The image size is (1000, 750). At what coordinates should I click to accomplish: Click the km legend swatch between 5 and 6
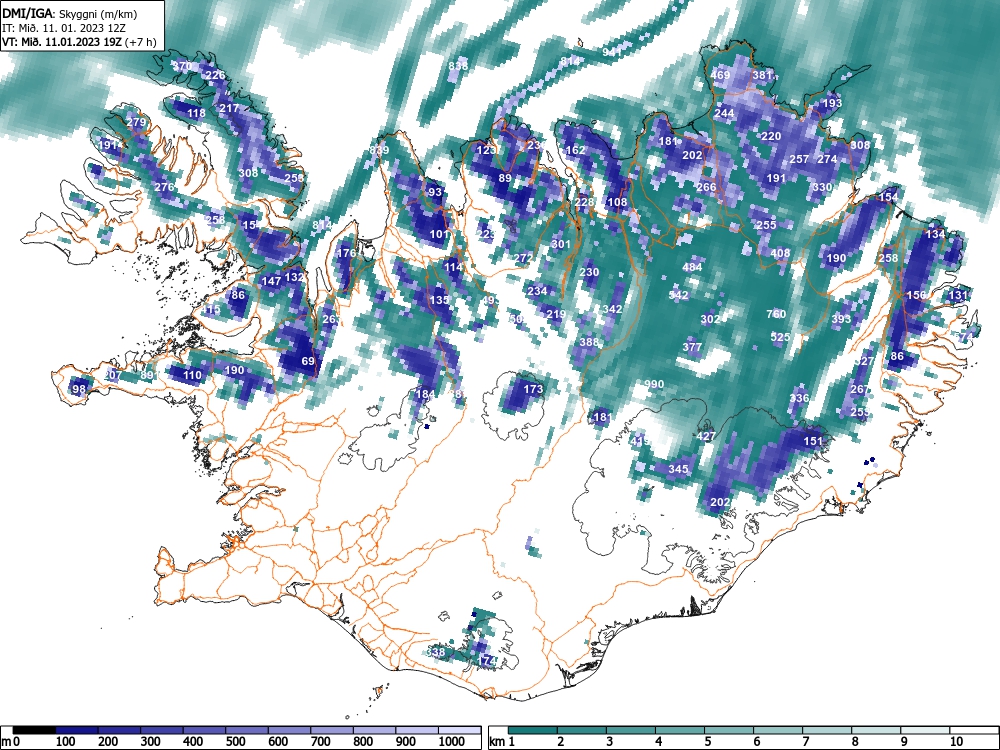(728, 730)
